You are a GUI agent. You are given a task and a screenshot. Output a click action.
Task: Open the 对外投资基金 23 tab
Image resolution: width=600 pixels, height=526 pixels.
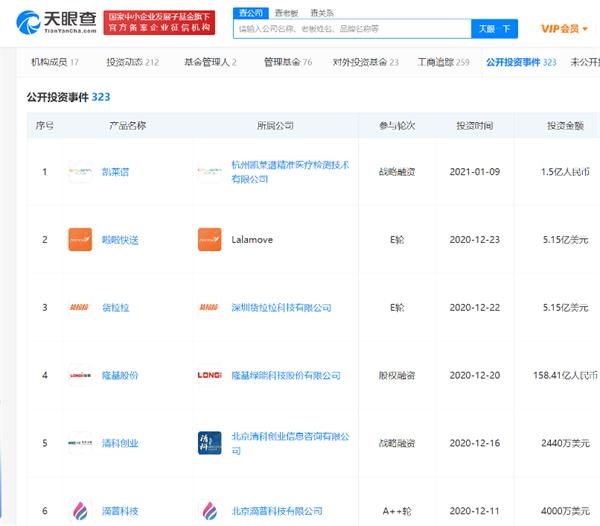tap(365, 62)
